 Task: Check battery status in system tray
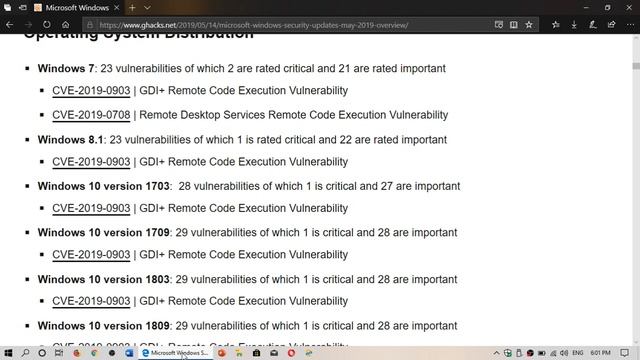tap(542, 353)
